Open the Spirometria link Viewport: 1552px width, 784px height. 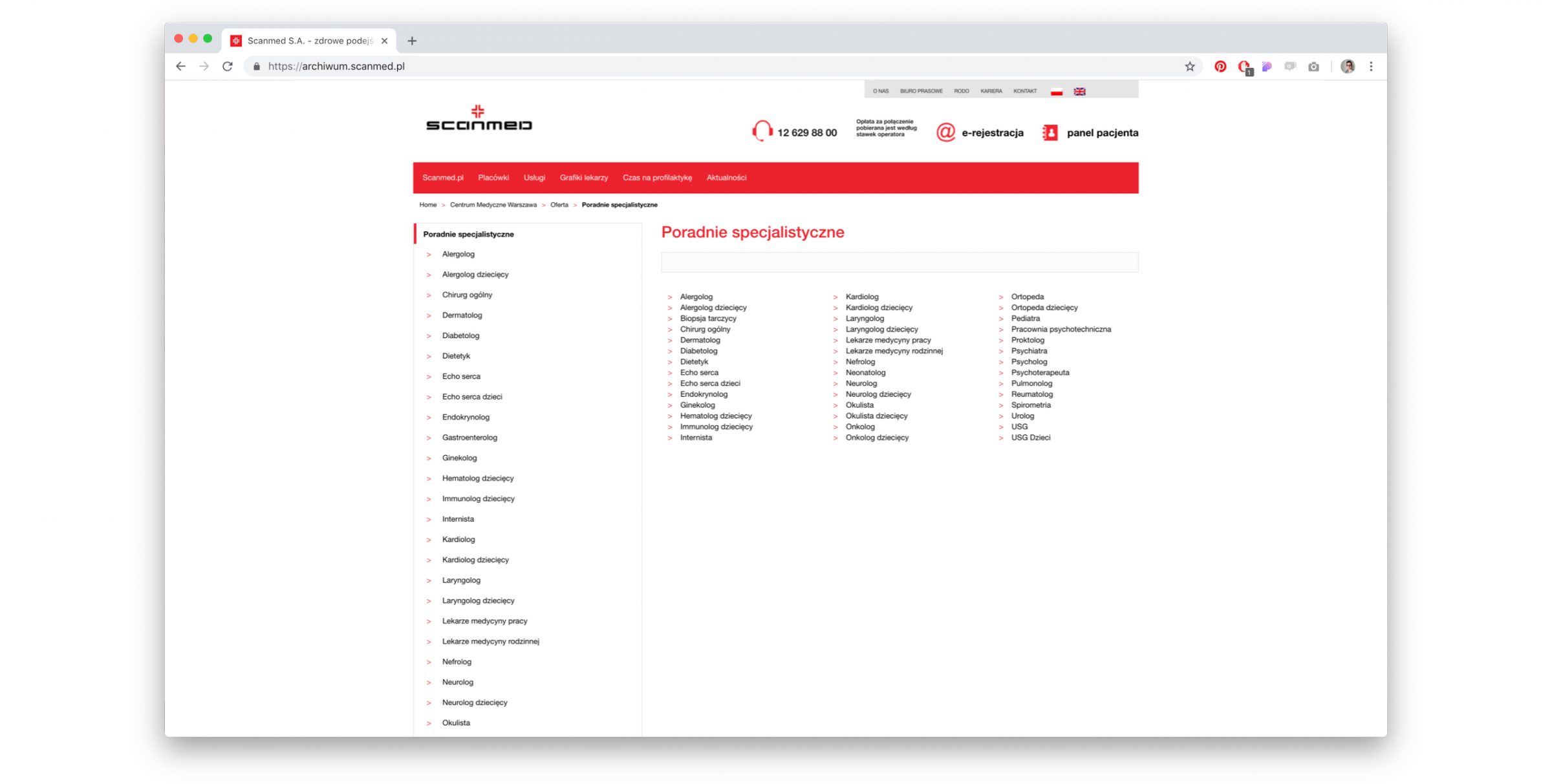tap(1031, 405)
